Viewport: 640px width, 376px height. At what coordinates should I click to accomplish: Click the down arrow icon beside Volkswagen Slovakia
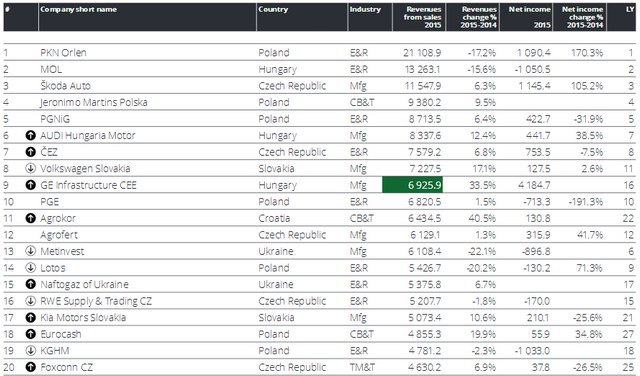pyautogui.click(x=30, y=169)
